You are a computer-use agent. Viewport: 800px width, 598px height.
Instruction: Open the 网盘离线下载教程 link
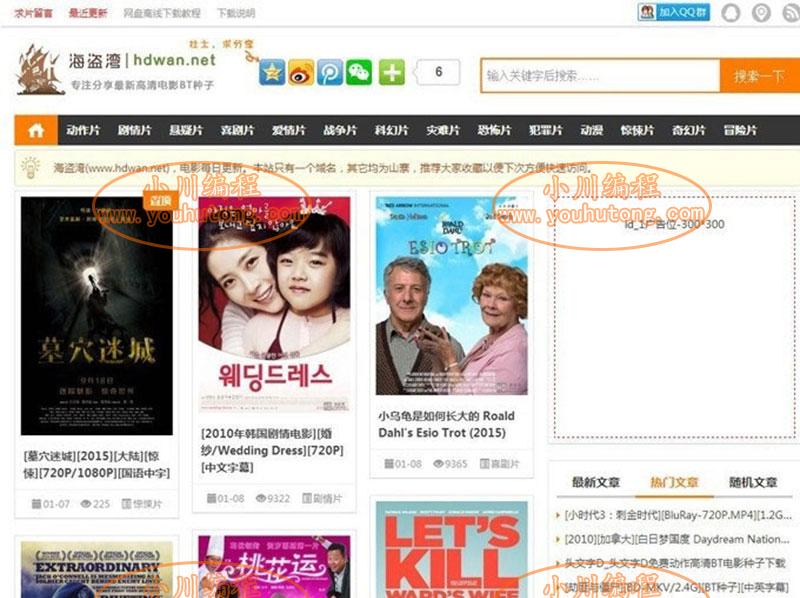click(162, 13)
